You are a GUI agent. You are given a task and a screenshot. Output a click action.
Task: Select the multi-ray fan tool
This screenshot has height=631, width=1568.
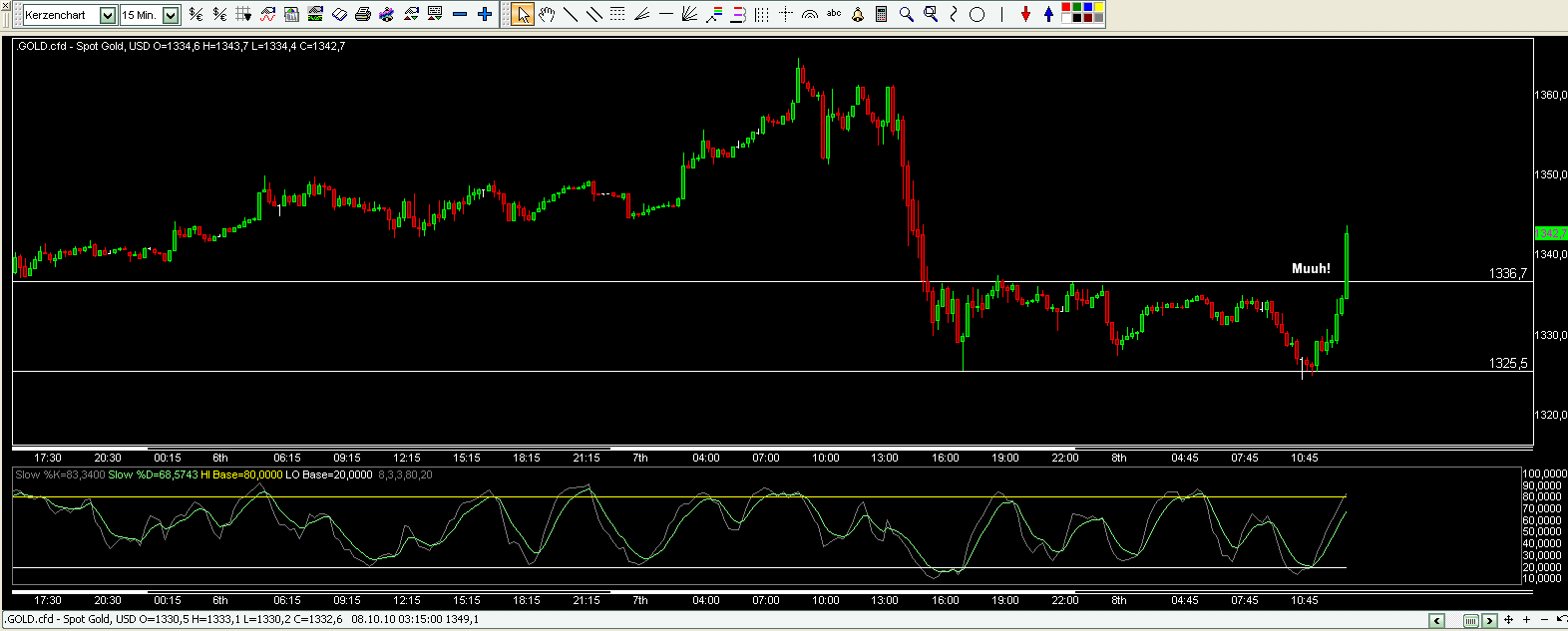click(689, 14)
